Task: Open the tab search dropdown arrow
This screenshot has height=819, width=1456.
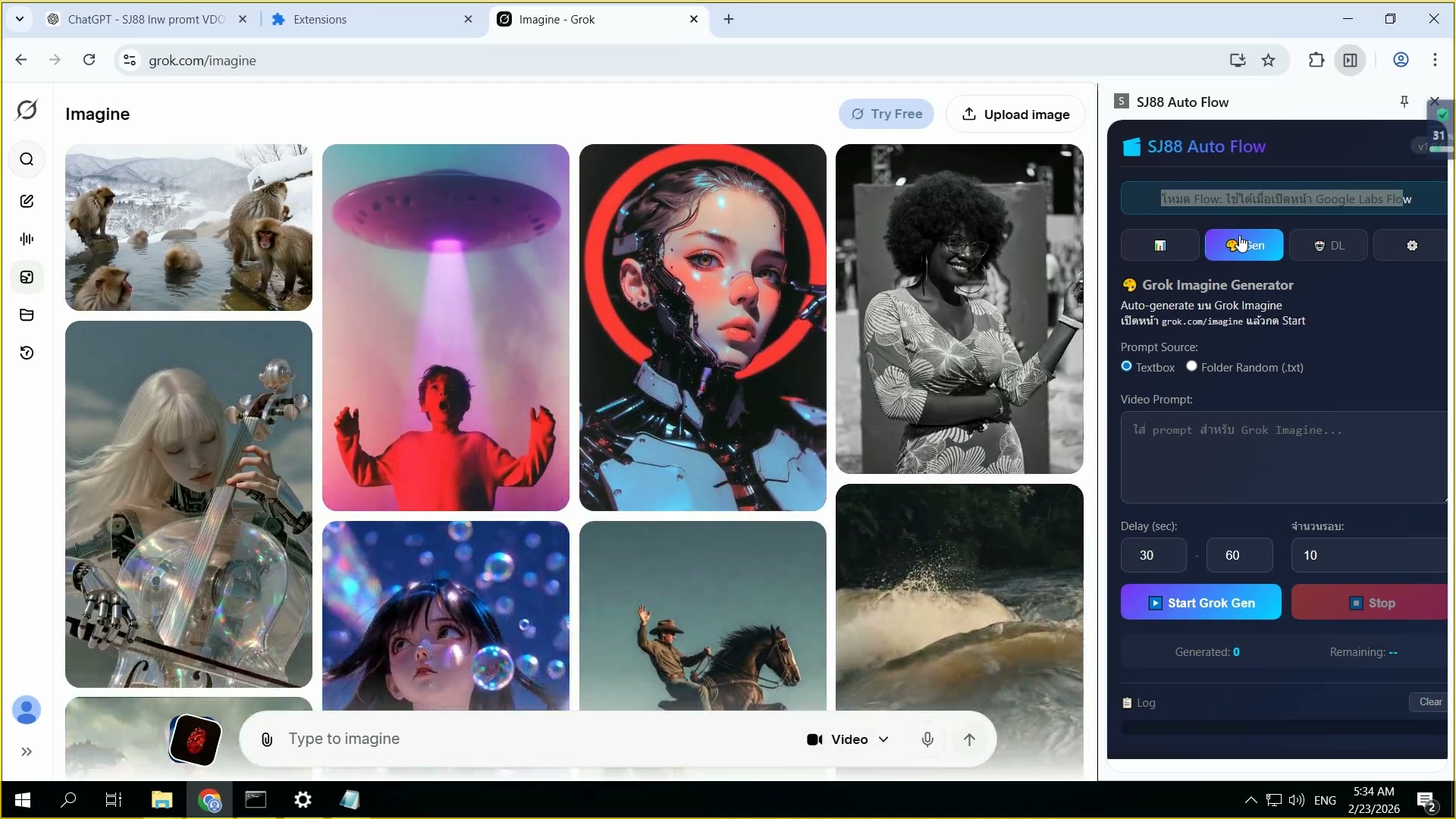Action: point(20,19)
